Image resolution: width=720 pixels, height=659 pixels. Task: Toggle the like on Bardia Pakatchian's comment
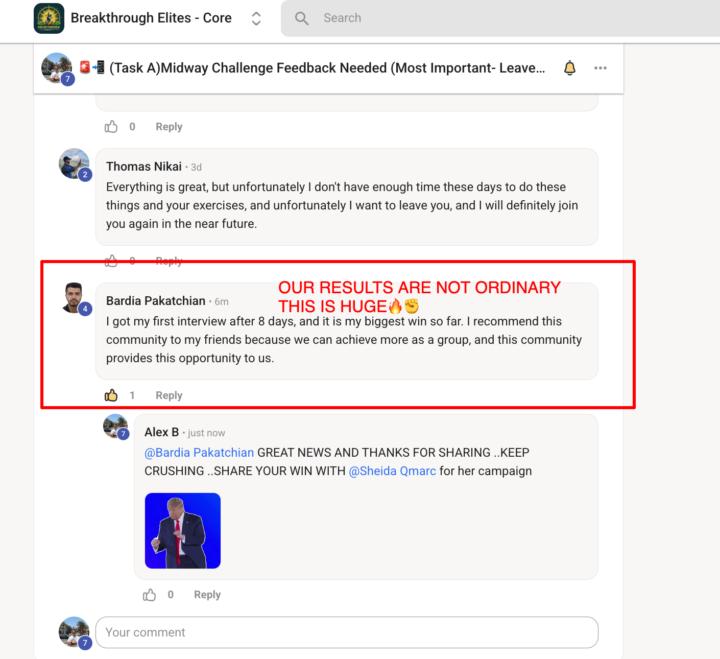[x=111, y=395]
